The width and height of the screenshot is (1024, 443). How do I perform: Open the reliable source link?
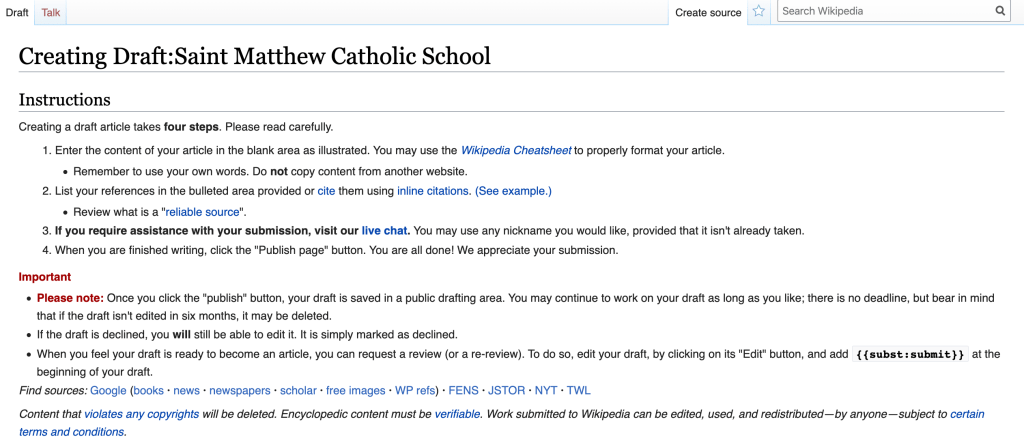click(x=201, y=211)
